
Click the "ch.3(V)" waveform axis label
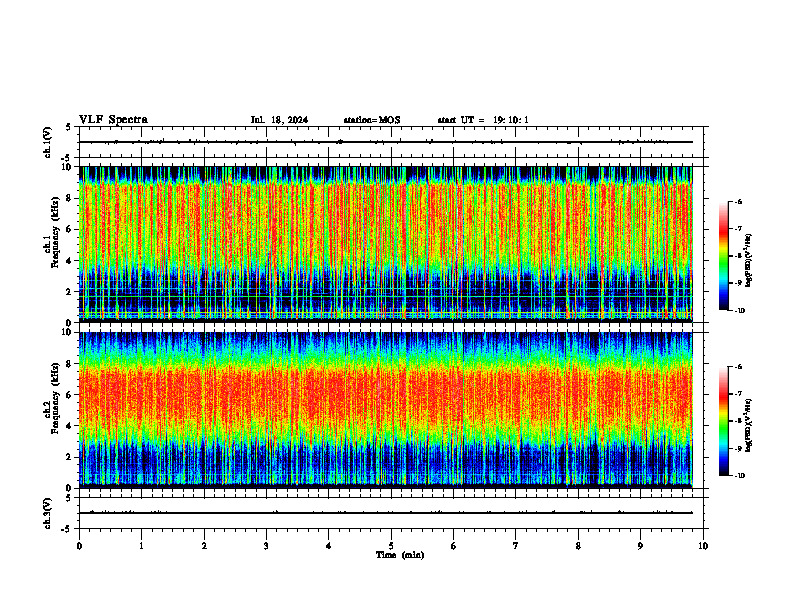[48, 513]
